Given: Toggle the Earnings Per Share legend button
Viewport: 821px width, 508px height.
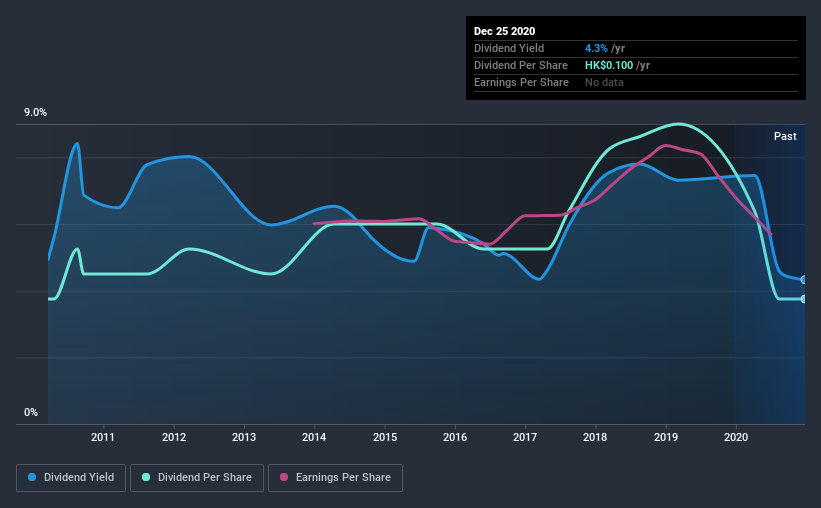Looking at the screenshot, I should 335,478.
